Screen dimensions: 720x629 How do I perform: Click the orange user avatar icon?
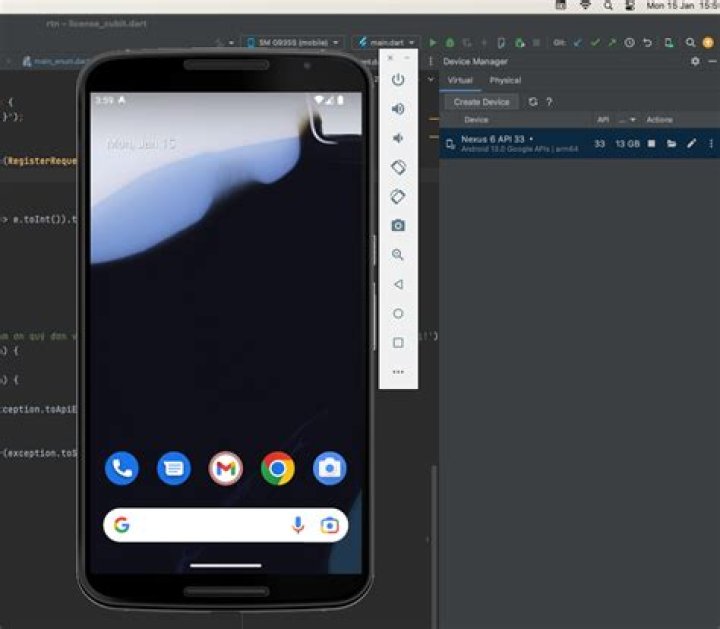click(708, 43)
